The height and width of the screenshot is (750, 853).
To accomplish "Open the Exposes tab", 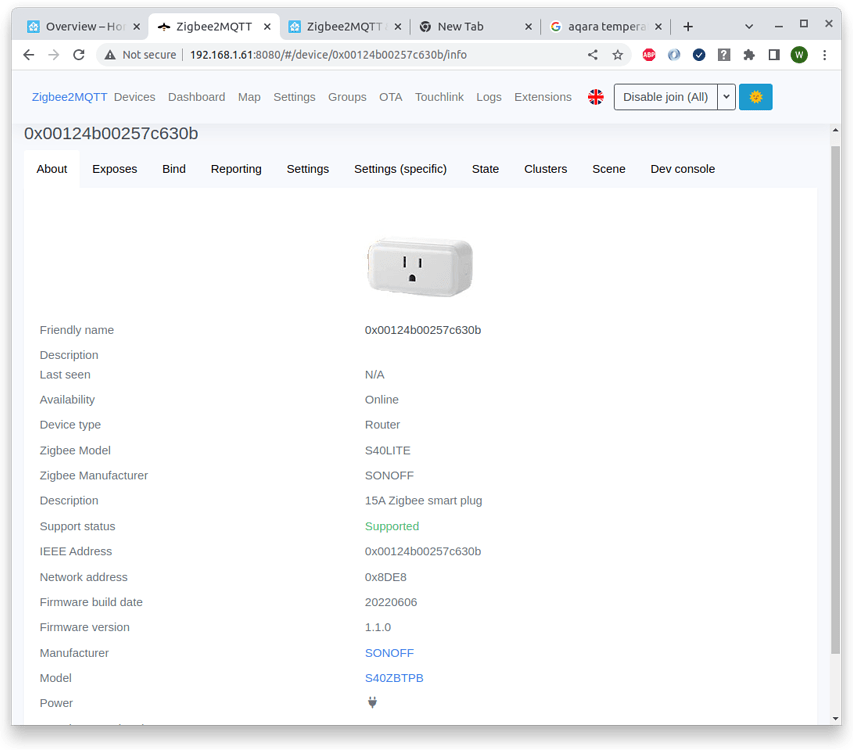I will pos(114,169).
